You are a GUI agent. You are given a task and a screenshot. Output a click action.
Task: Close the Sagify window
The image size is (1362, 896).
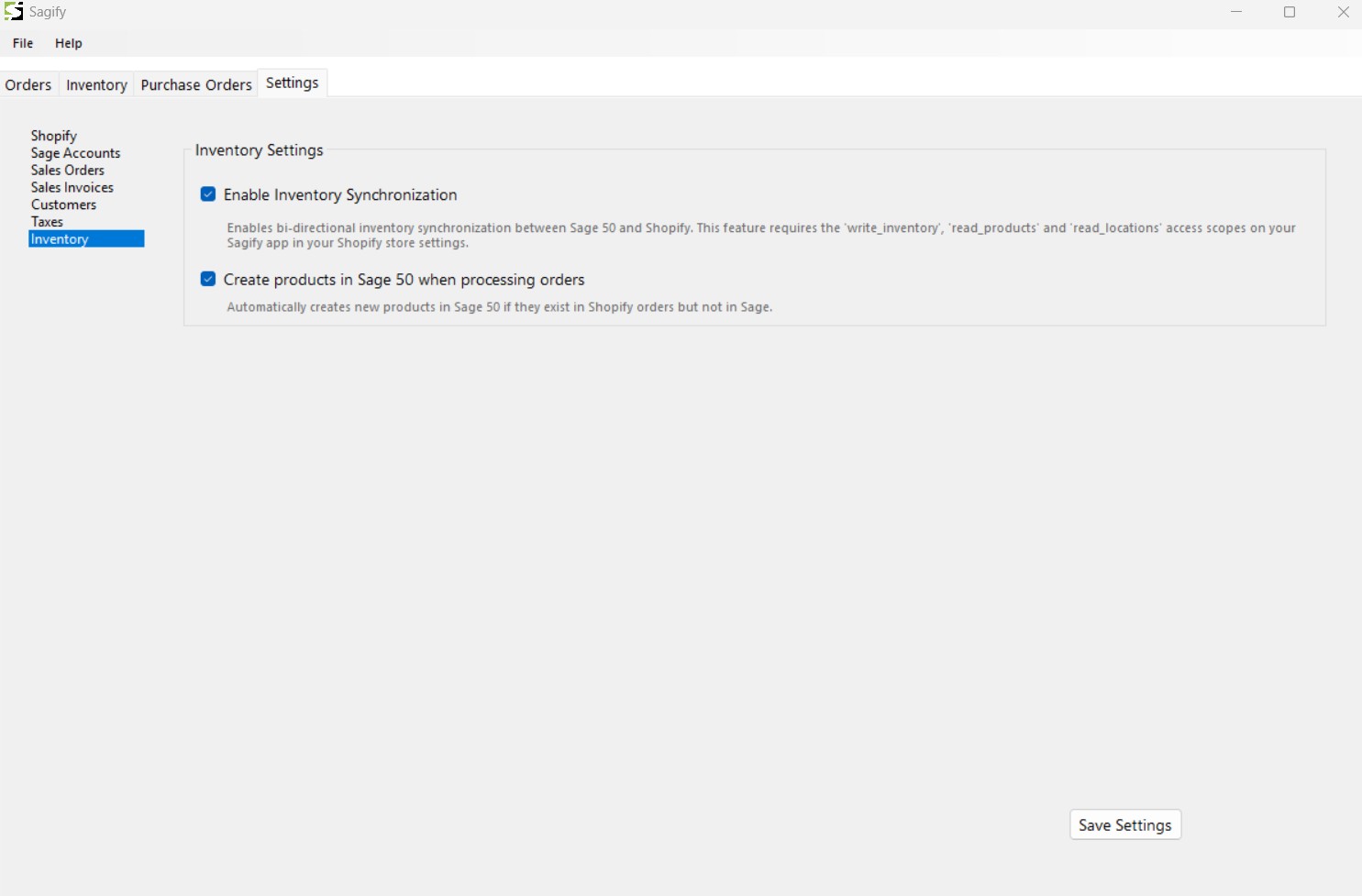coord(1343,12)
